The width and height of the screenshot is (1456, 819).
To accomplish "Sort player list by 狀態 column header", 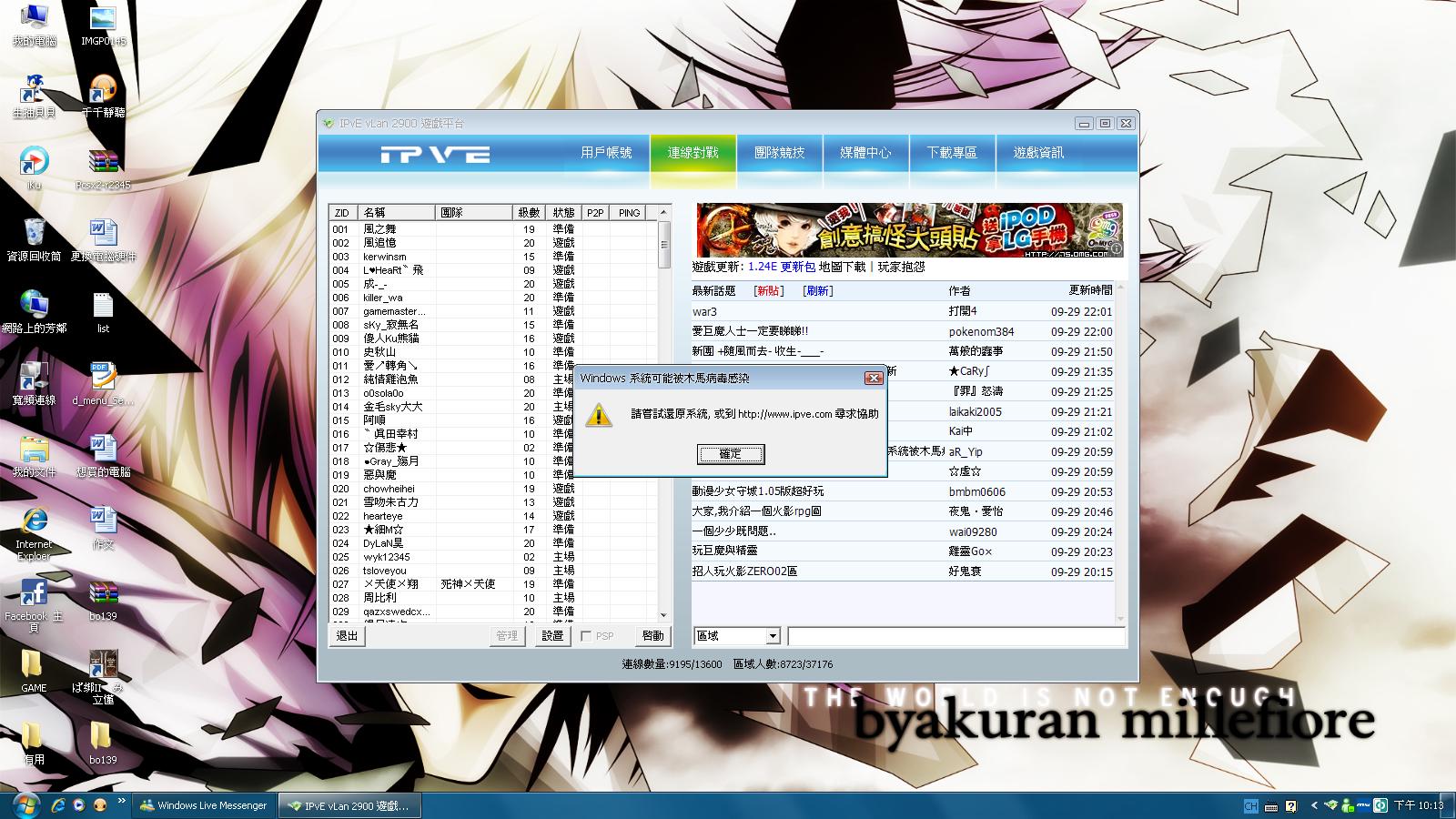I will pyautogui.click(x=563, y=213).
